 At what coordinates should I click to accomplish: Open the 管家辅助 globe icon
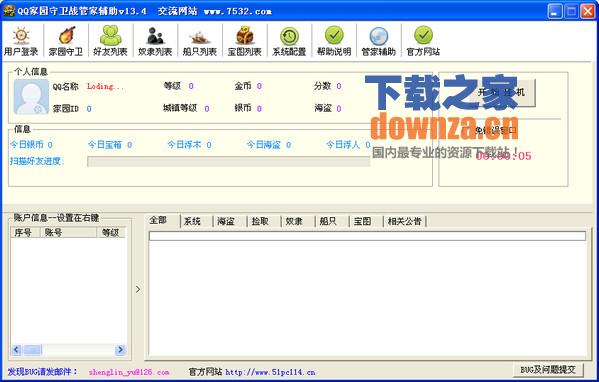pyautogui.click(x=379, y=36)
